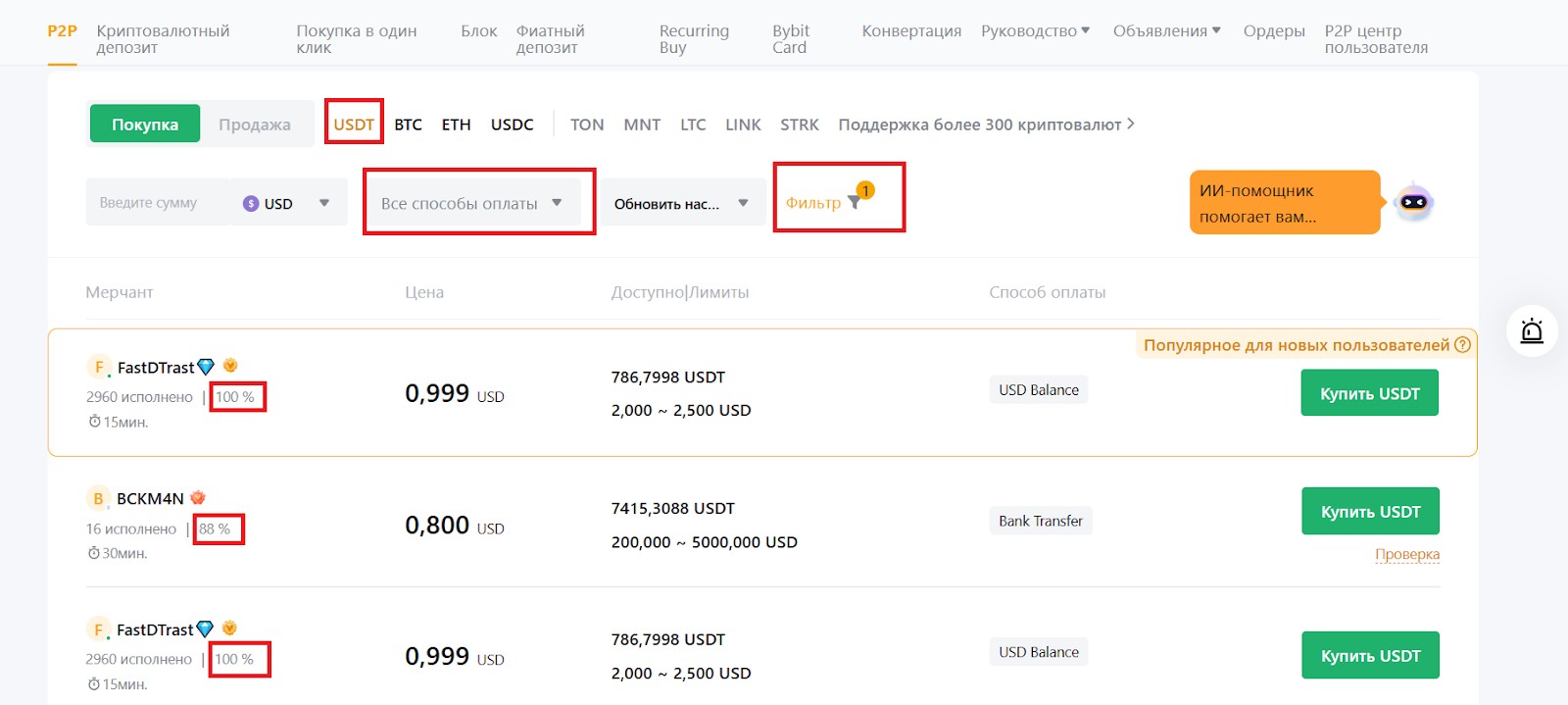Image resolution: width=1568 pixels, height=705 pixels.
Task: Expand Все способы оплаты dropdown
Action: [472, 203]
